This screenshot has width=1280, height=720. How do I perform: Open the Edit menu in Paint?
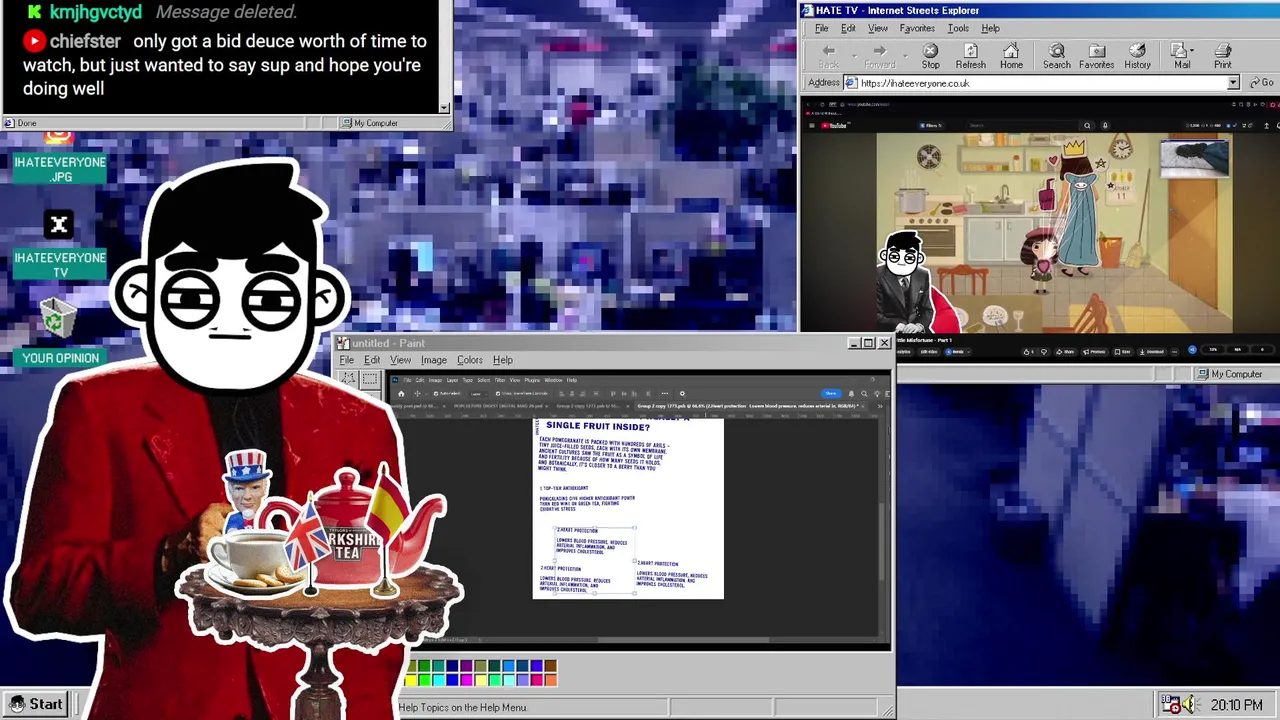(x=372, y=360)
